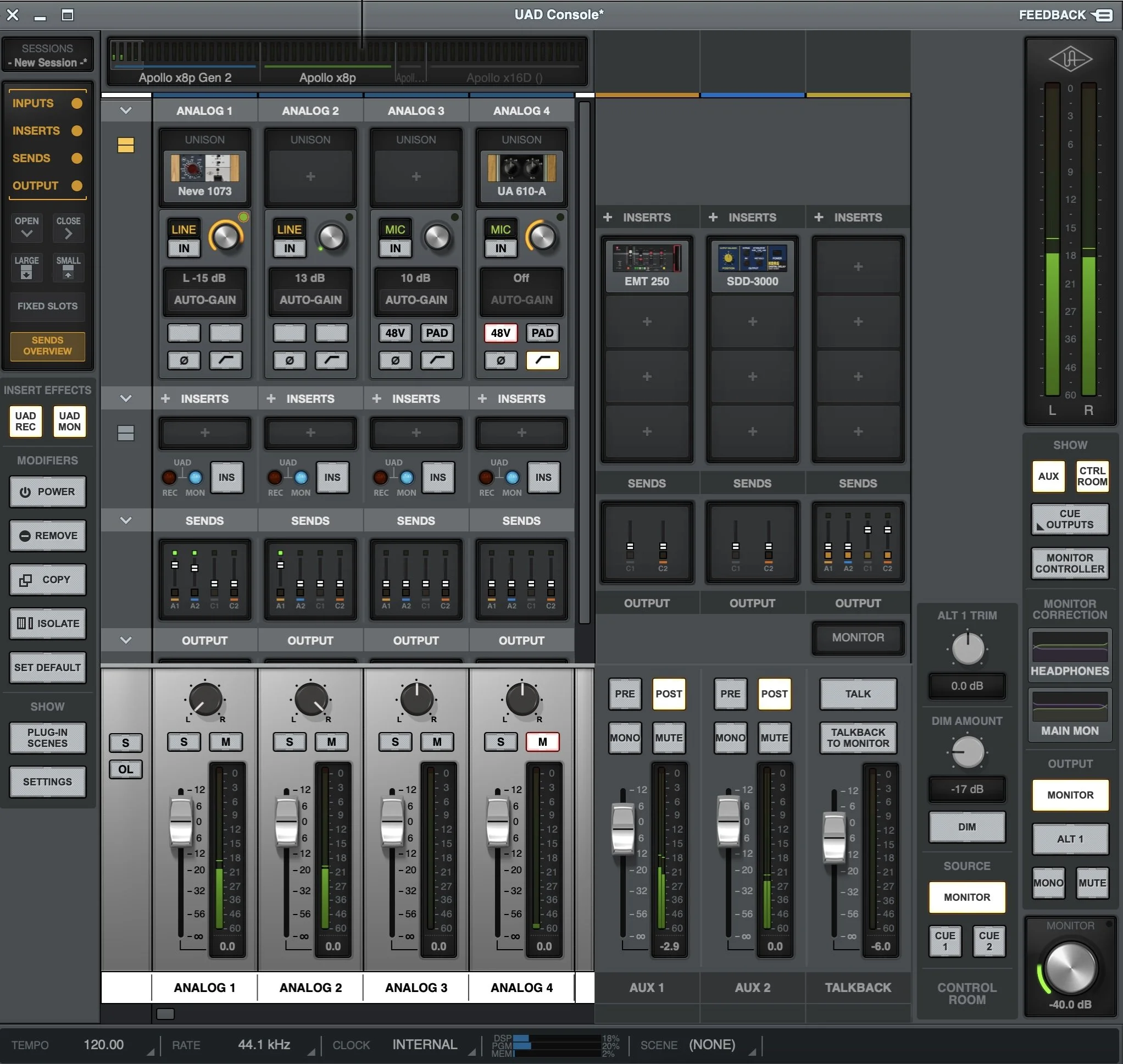This screenshot has height=1064, width=1123.
Task: Click the Analog 1 channel fader
Action: click(181, 821)
